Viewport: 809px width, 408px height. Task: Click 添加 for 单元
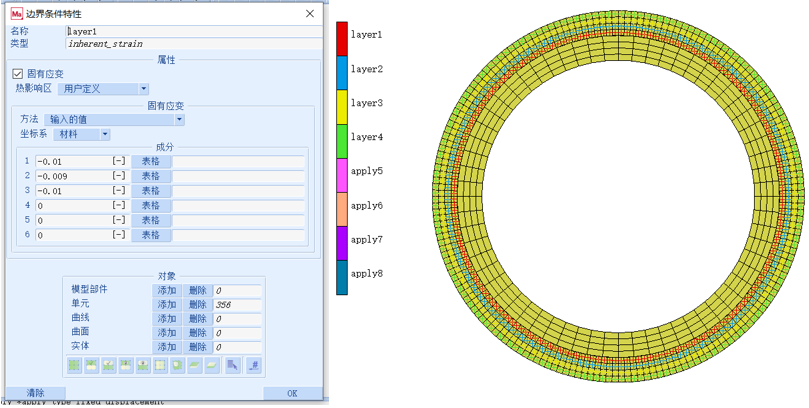point(167,304)
